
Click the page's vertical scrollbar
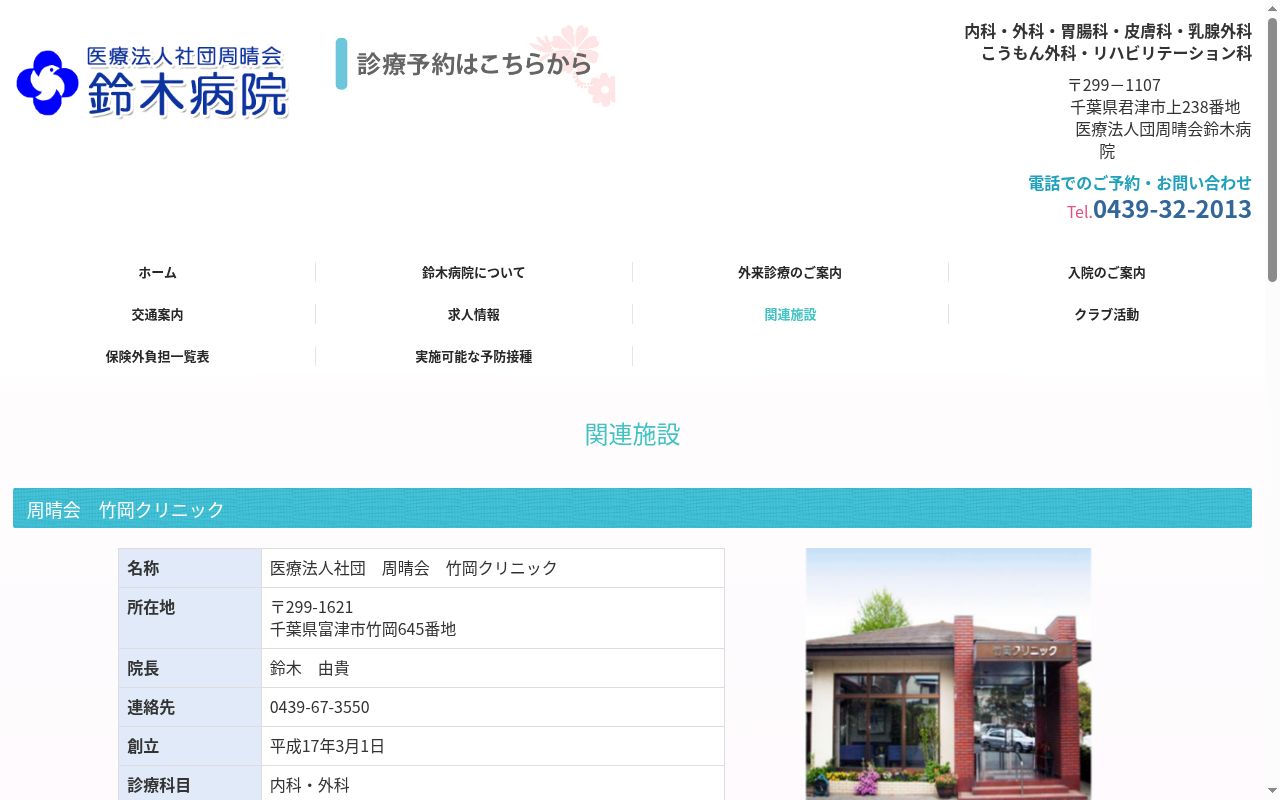(1272, 148)
